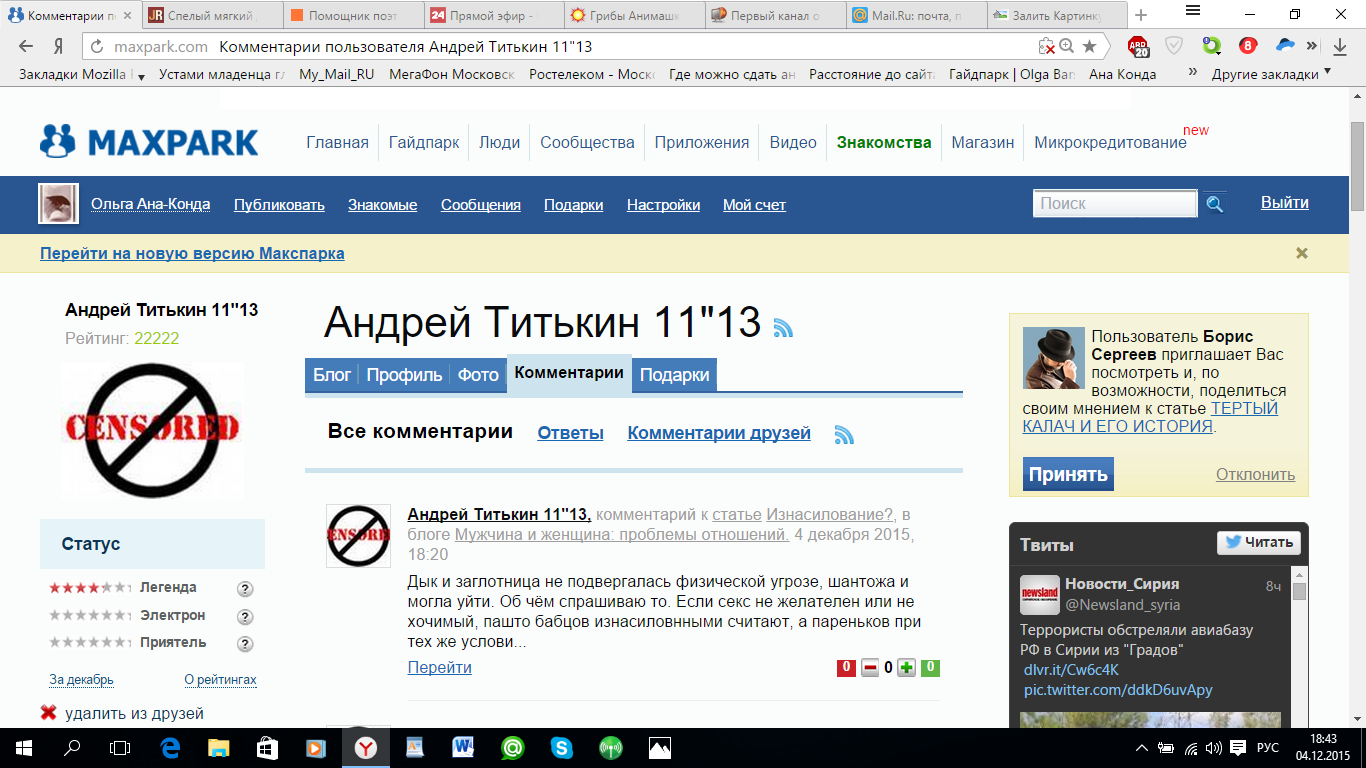Click the За декабрь rating link
This screenshot has width=1366, height=768.
point(81,680)
